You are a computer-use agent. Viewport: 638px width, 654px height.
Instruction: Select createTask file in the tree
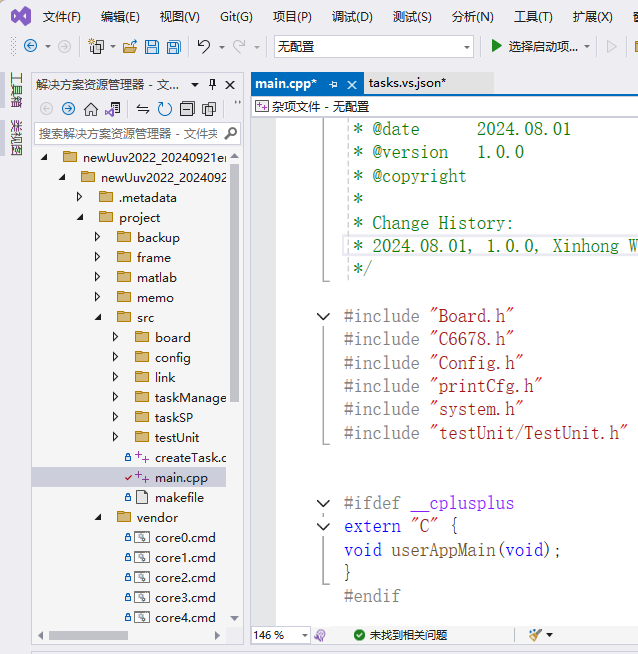[x=191, y=458]
